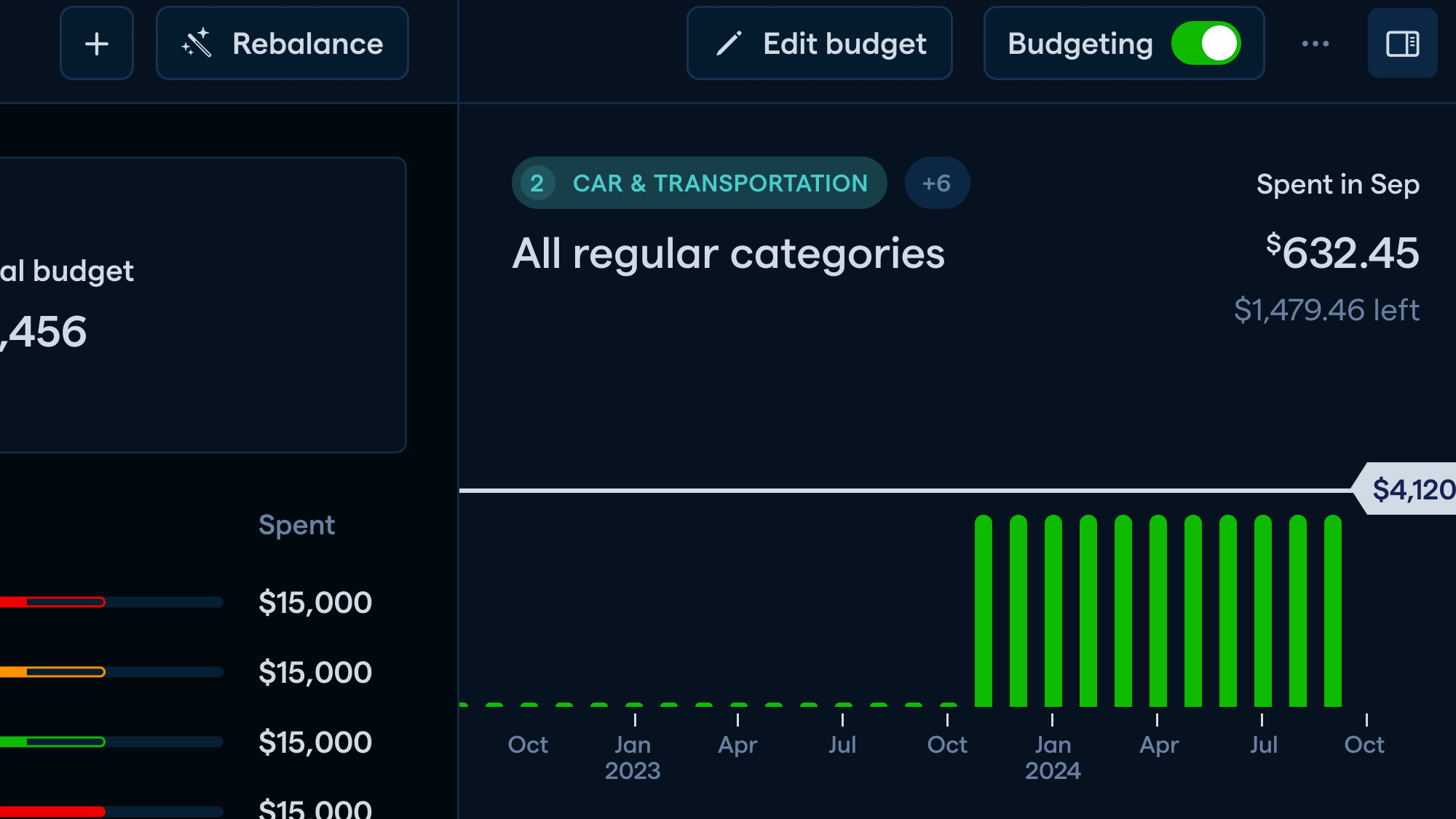Click the Spent column header
The image size is (1456, 819).
tap(296, 525)
